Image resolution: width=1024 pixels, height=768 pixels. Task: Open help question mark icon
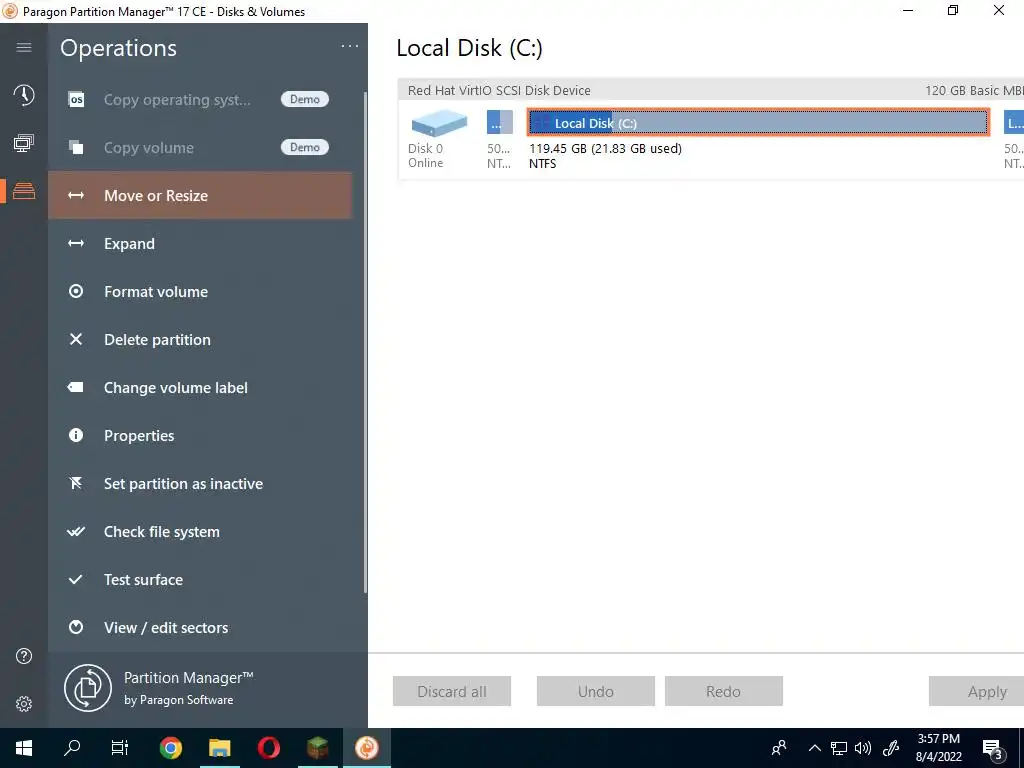pyautogui.click(x=24, y=656)
